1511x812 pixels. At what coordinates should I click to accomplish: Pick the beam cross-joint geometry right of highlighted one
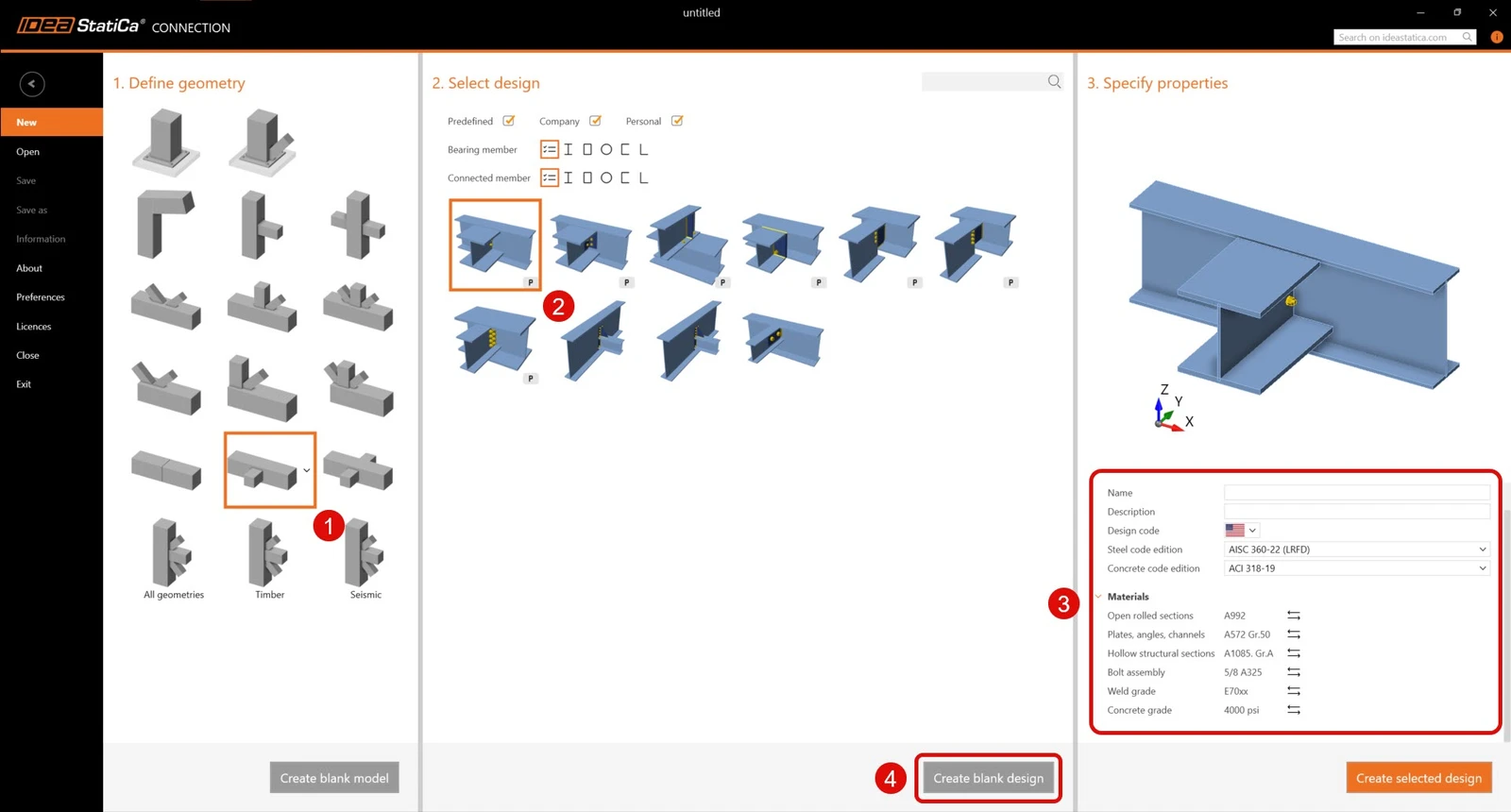[358, 469]
